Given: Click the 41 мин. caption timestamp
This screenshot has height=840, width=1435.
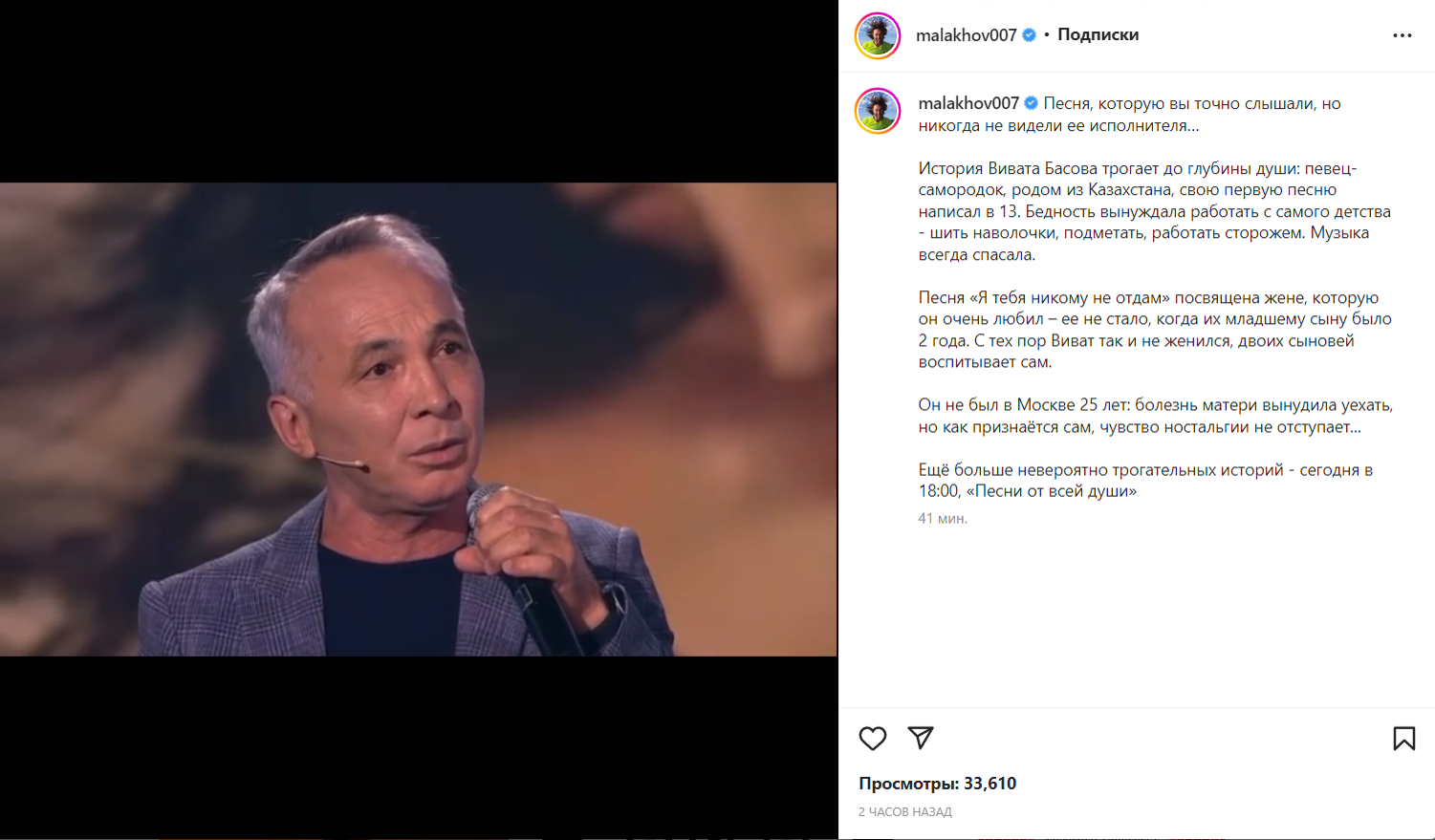Looking at the screenshot, I should (943, 519).
